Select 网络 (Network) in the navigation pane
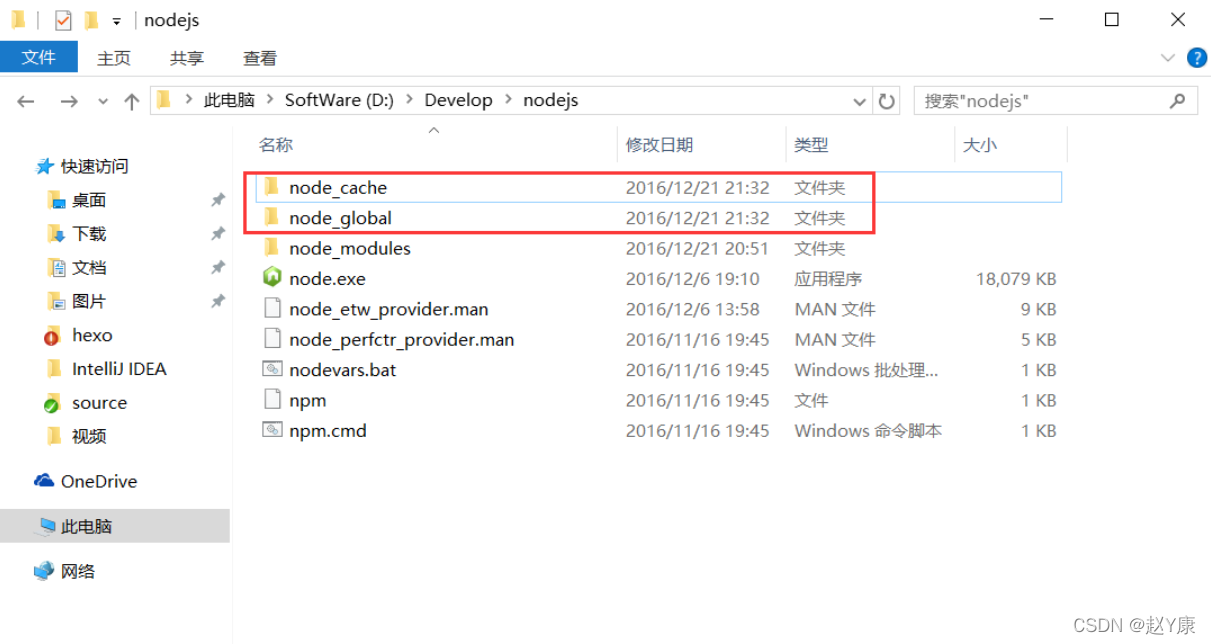The width and height of the screenshot is (1211, 644). tap(65, 571)
